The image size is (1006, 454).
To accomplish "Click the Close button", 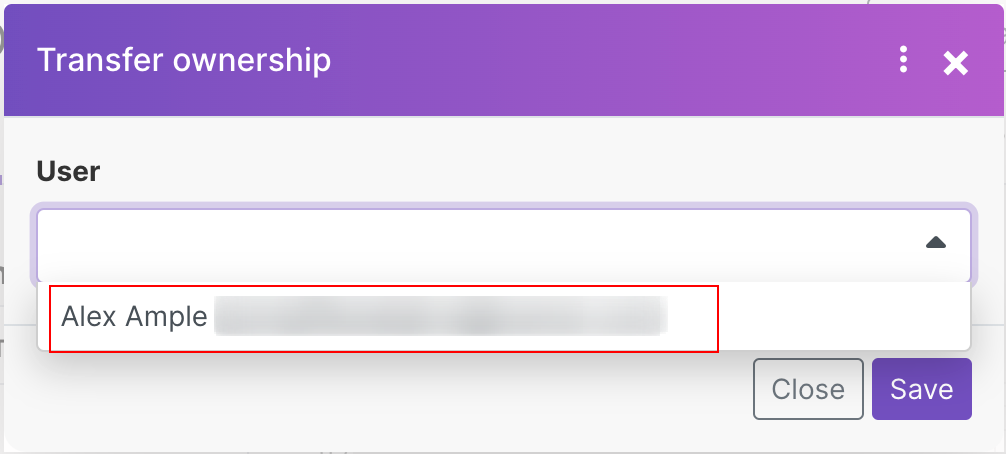I will coord(807,388).
